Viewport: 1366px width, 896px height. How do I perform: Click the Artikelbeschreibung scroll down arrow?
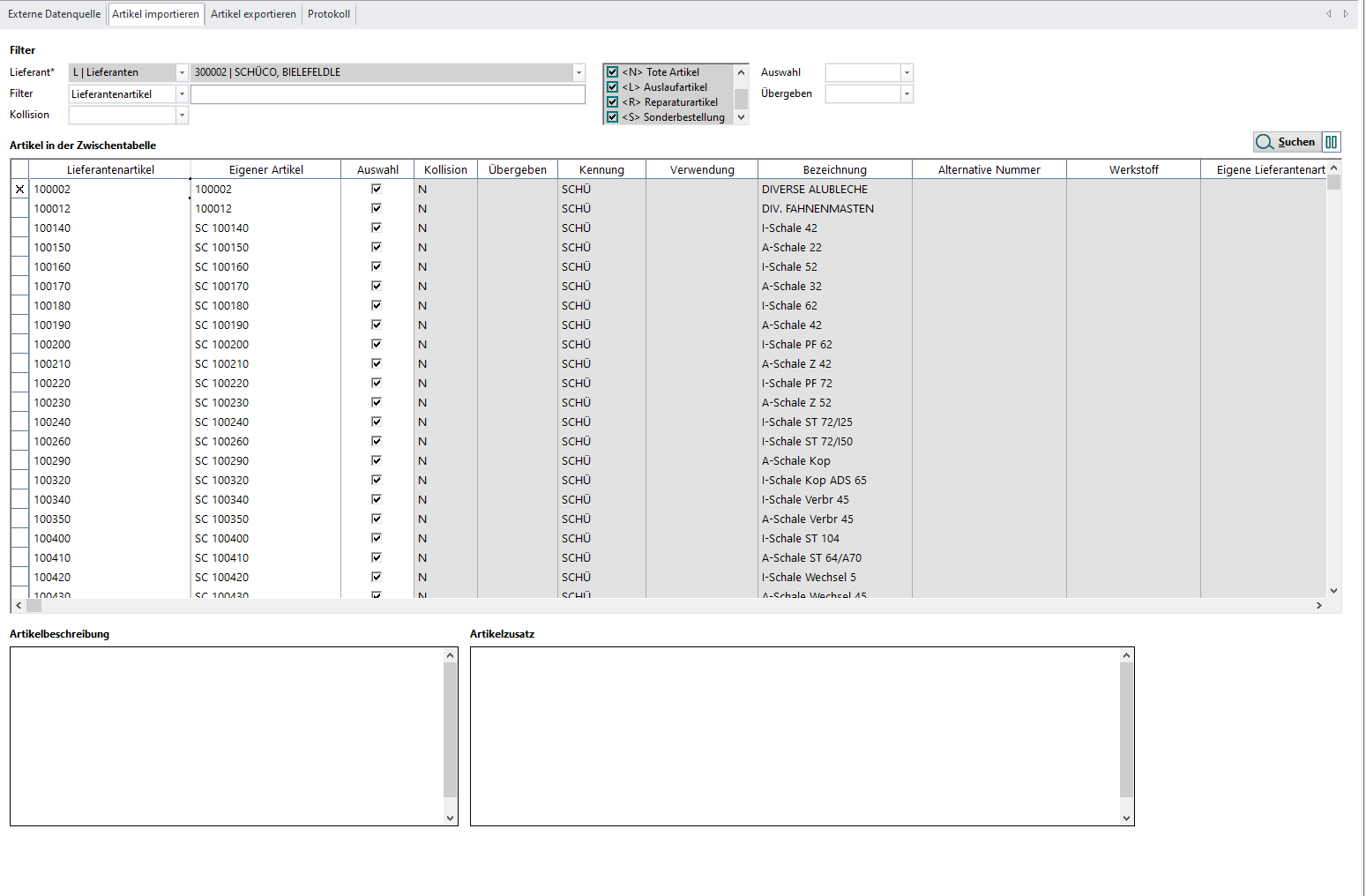pos(450,818)
